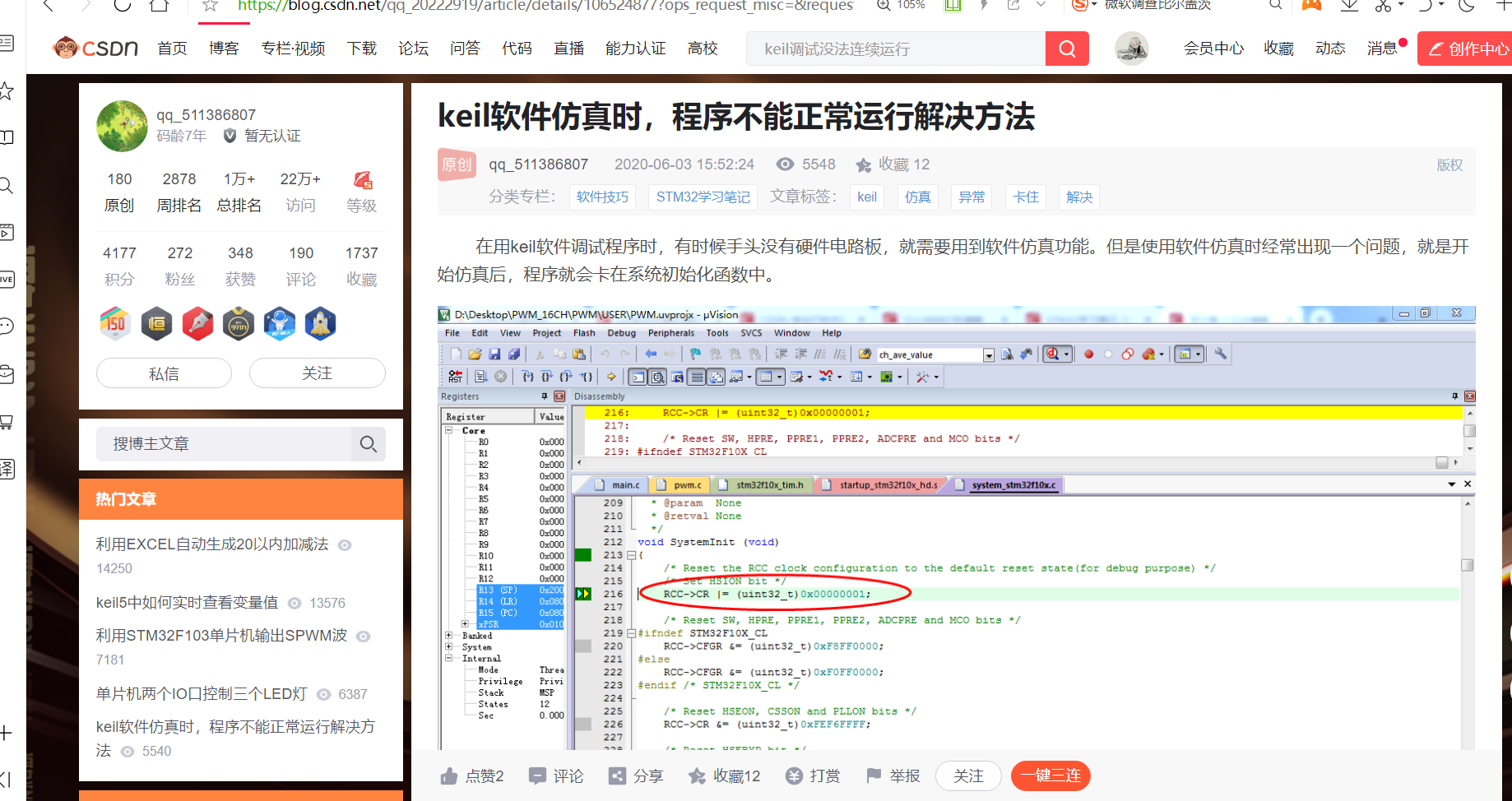Click the browser address bar URL
Image resolution: width=1512 pixels, height=801 pixels.
click(545, 5)
